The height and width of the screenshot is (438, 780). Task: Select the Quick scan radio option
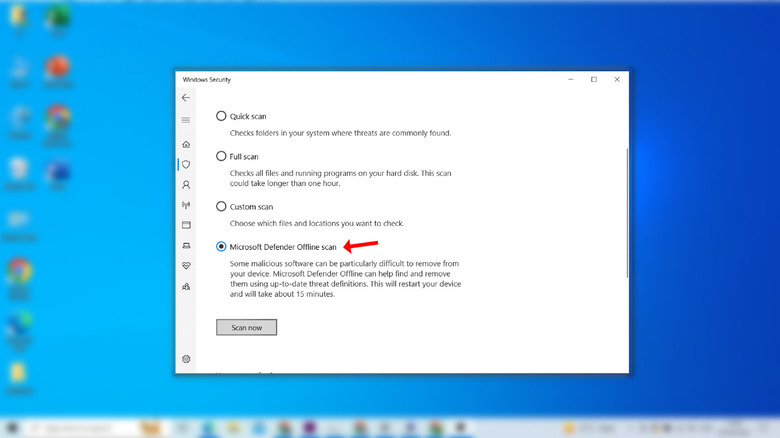point(221,116)
